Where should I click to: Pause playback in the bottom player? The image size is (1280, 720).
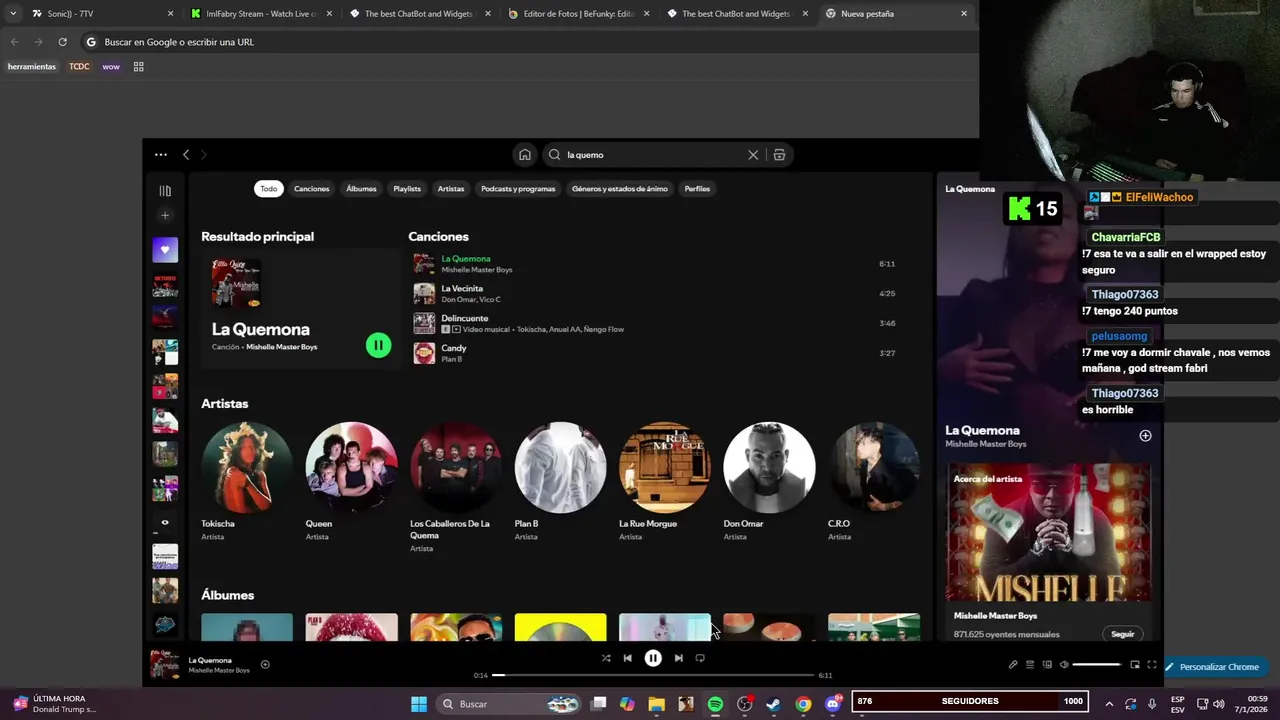pyautogui.click(x=653, y=658)
